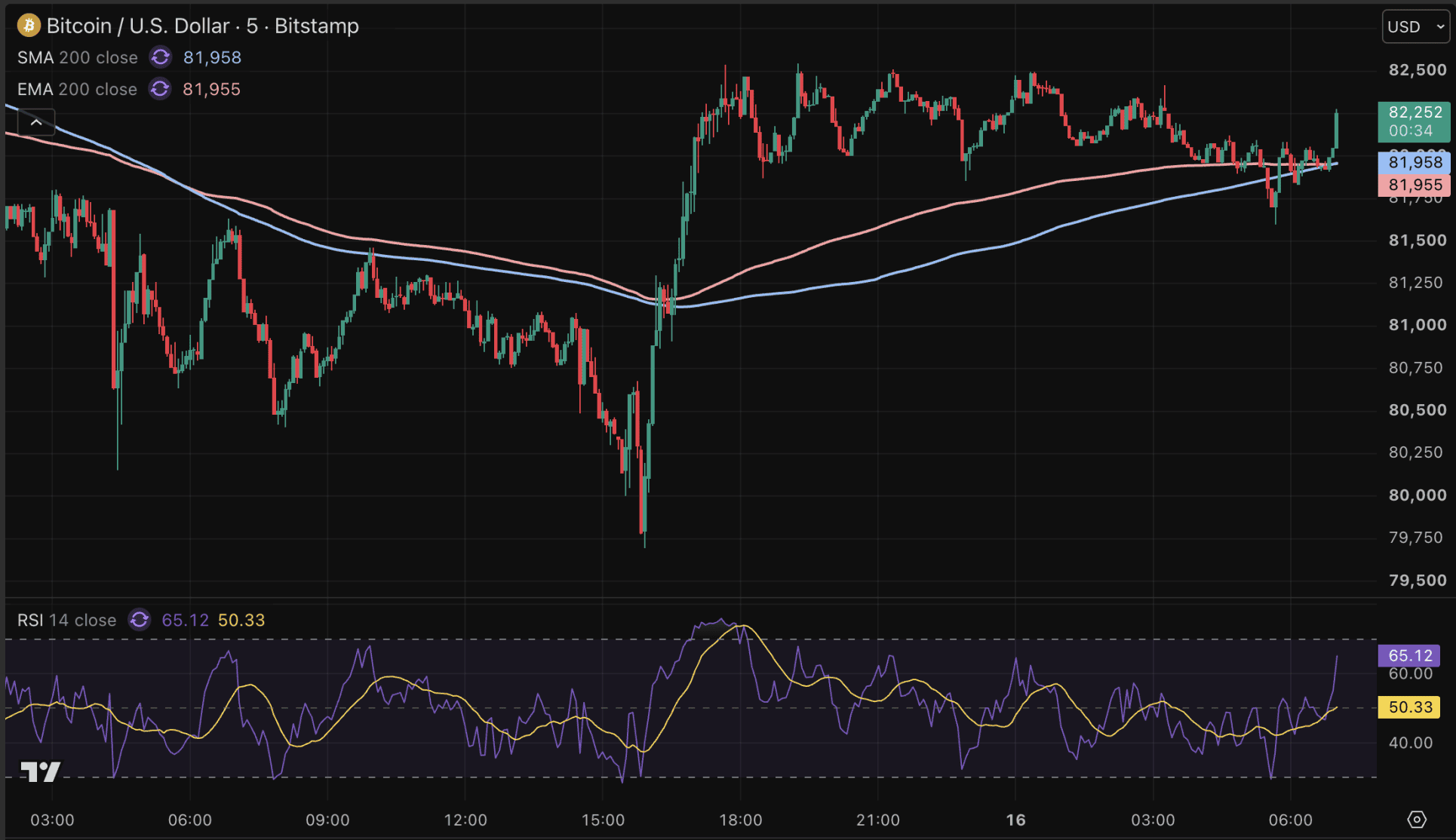Image resolution: width=1456 pixels, height=840 pixels.
Task: Click the 82,500 price axis label
Action: (x=1418, y=70)
